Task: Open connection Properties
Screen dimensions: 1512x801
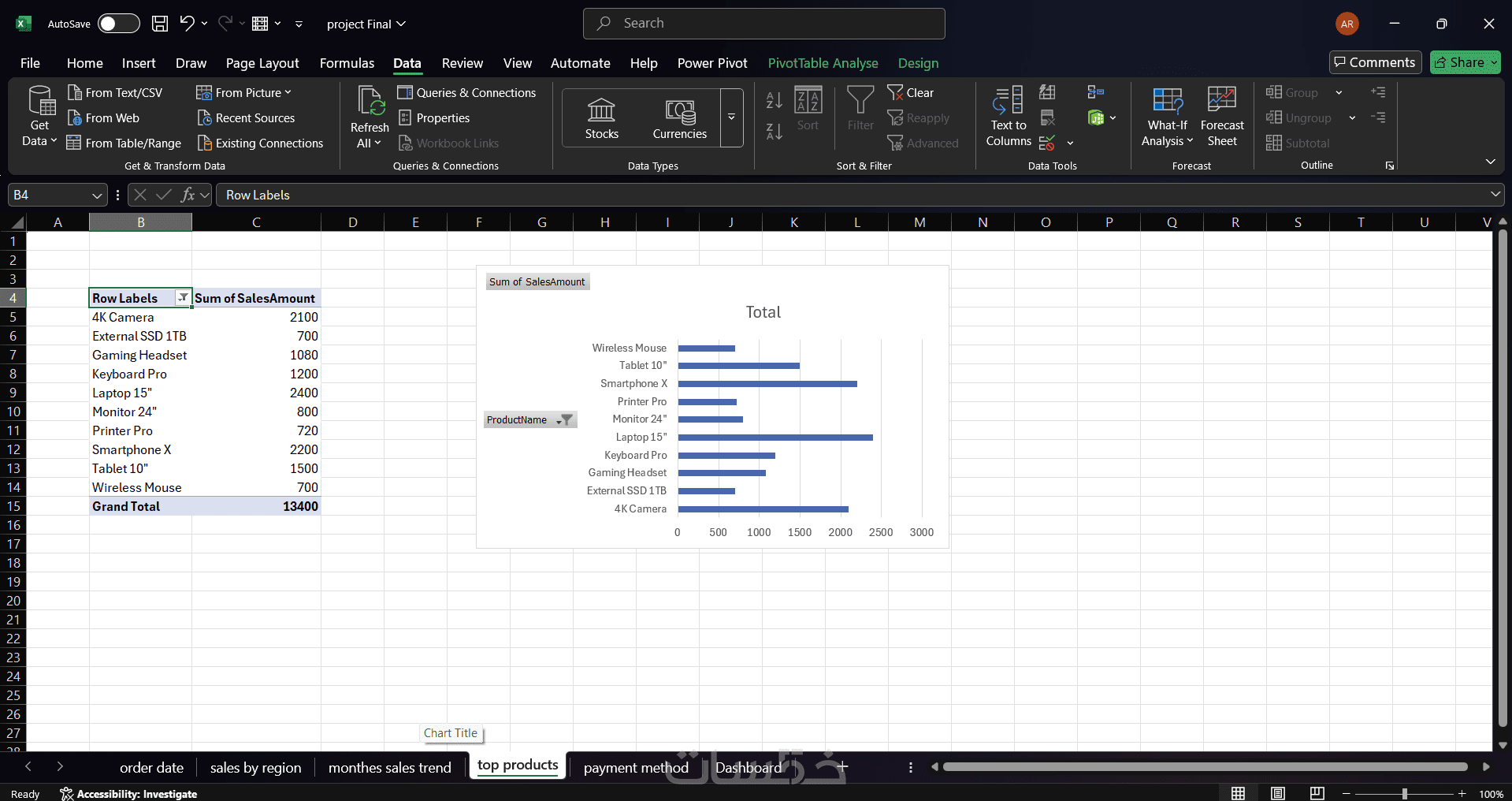Action: tap(433, 118)
